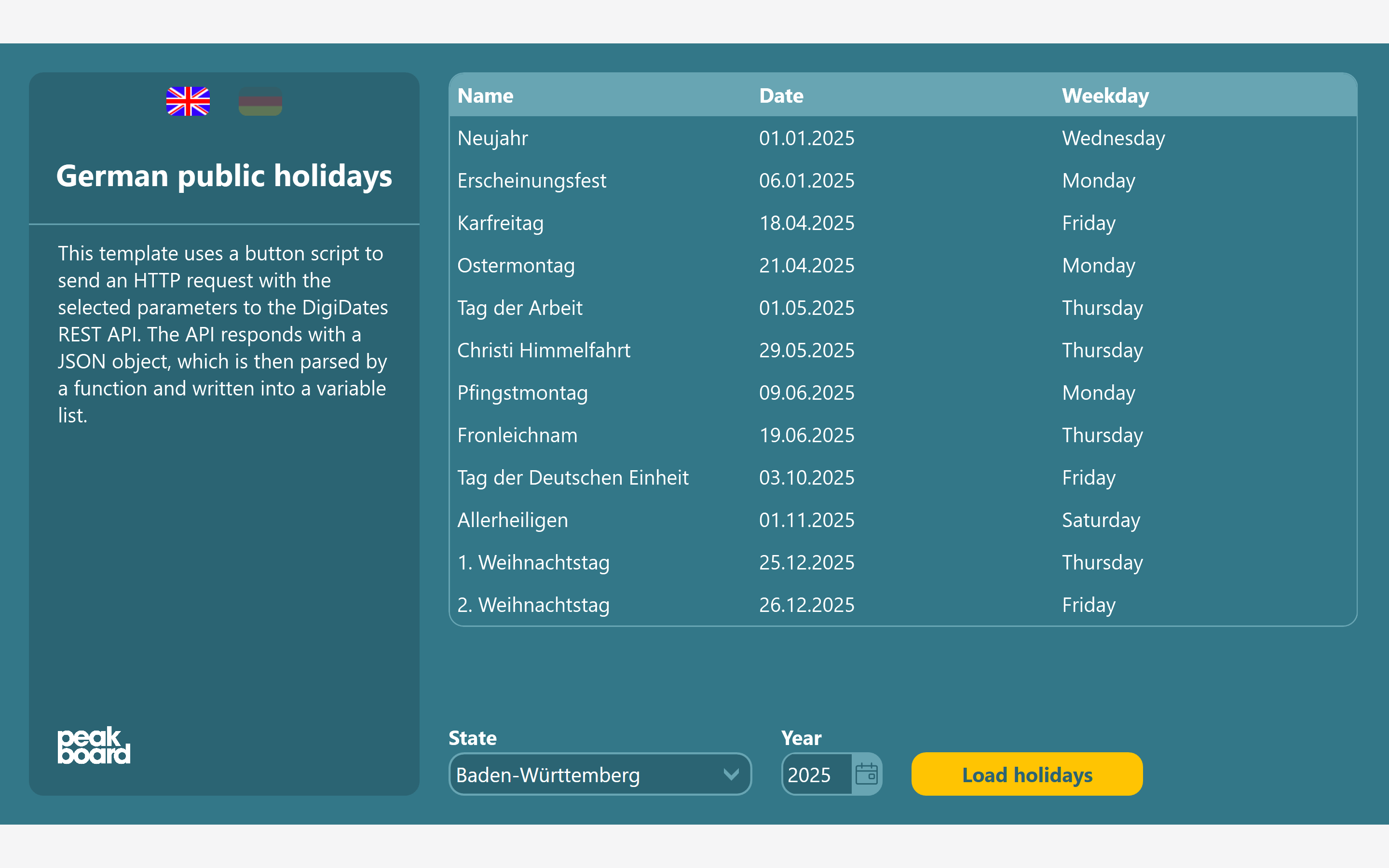Viewport: 1389px width, 868px height.
Task: Click the date 19.06.2025
Action: 806,435
